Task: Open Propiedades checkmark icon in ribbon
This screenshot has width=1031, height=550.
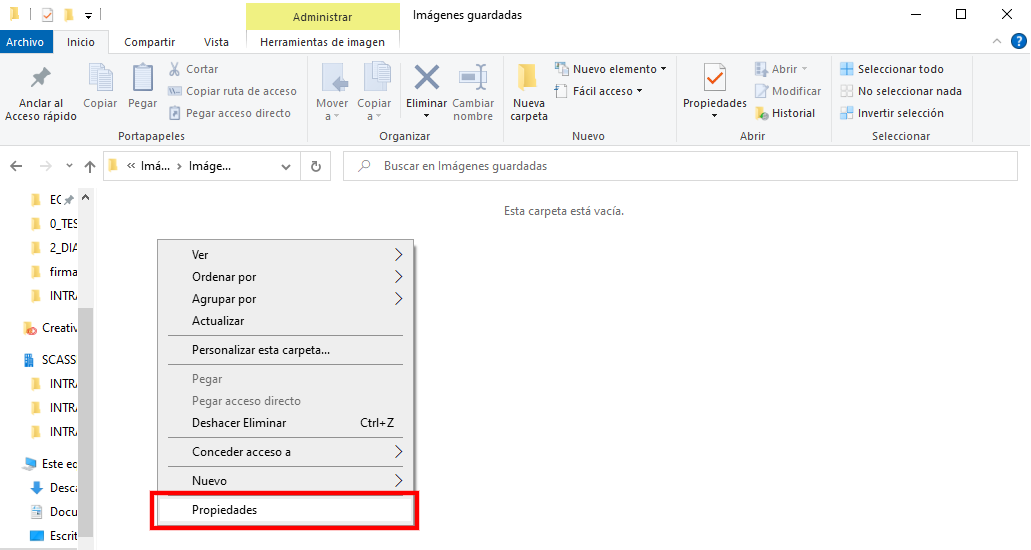Action: [x=714, y=78]
